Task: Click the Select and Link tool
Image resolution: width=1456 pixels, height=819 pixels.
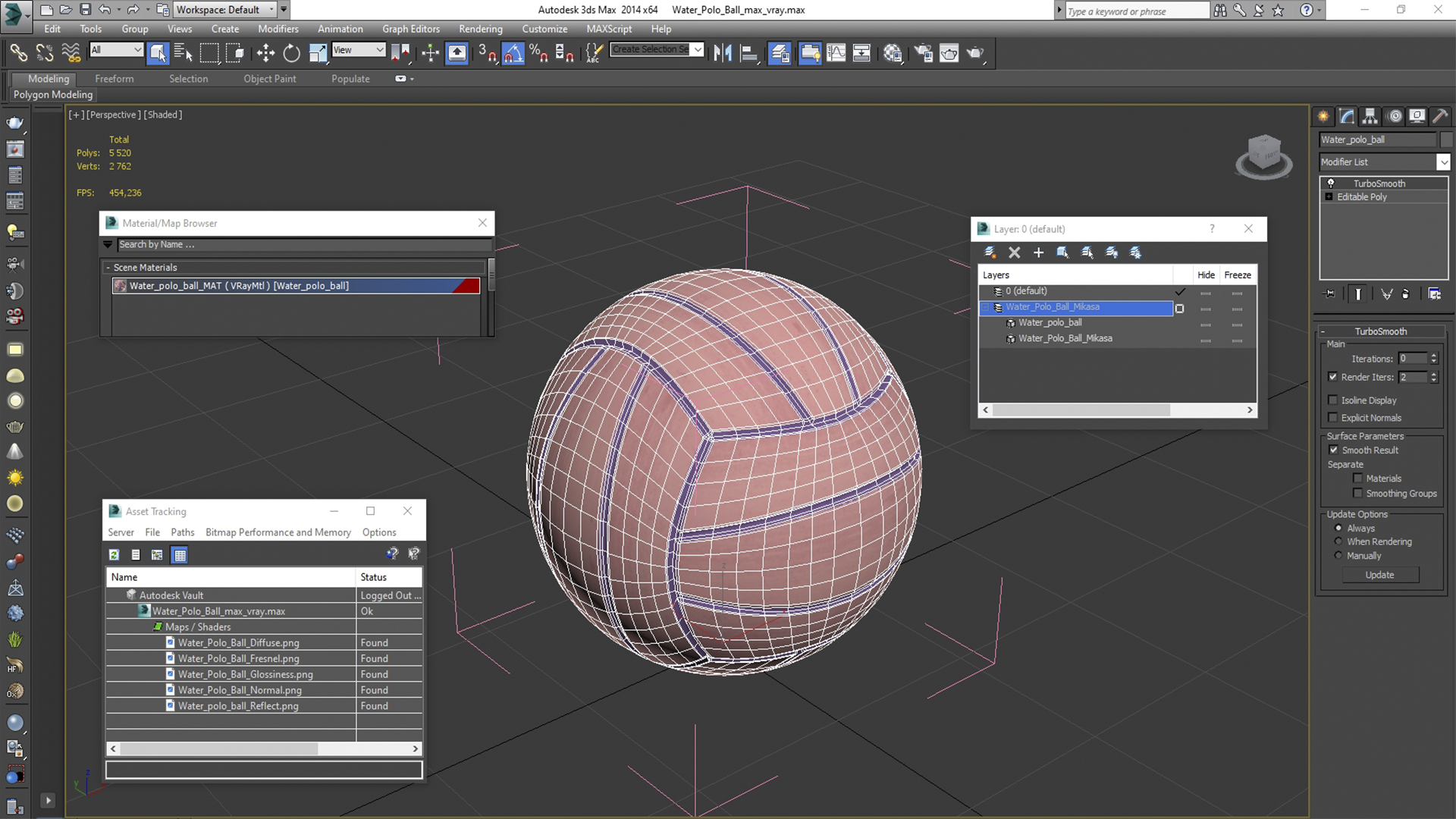Action: click(18, 52)
